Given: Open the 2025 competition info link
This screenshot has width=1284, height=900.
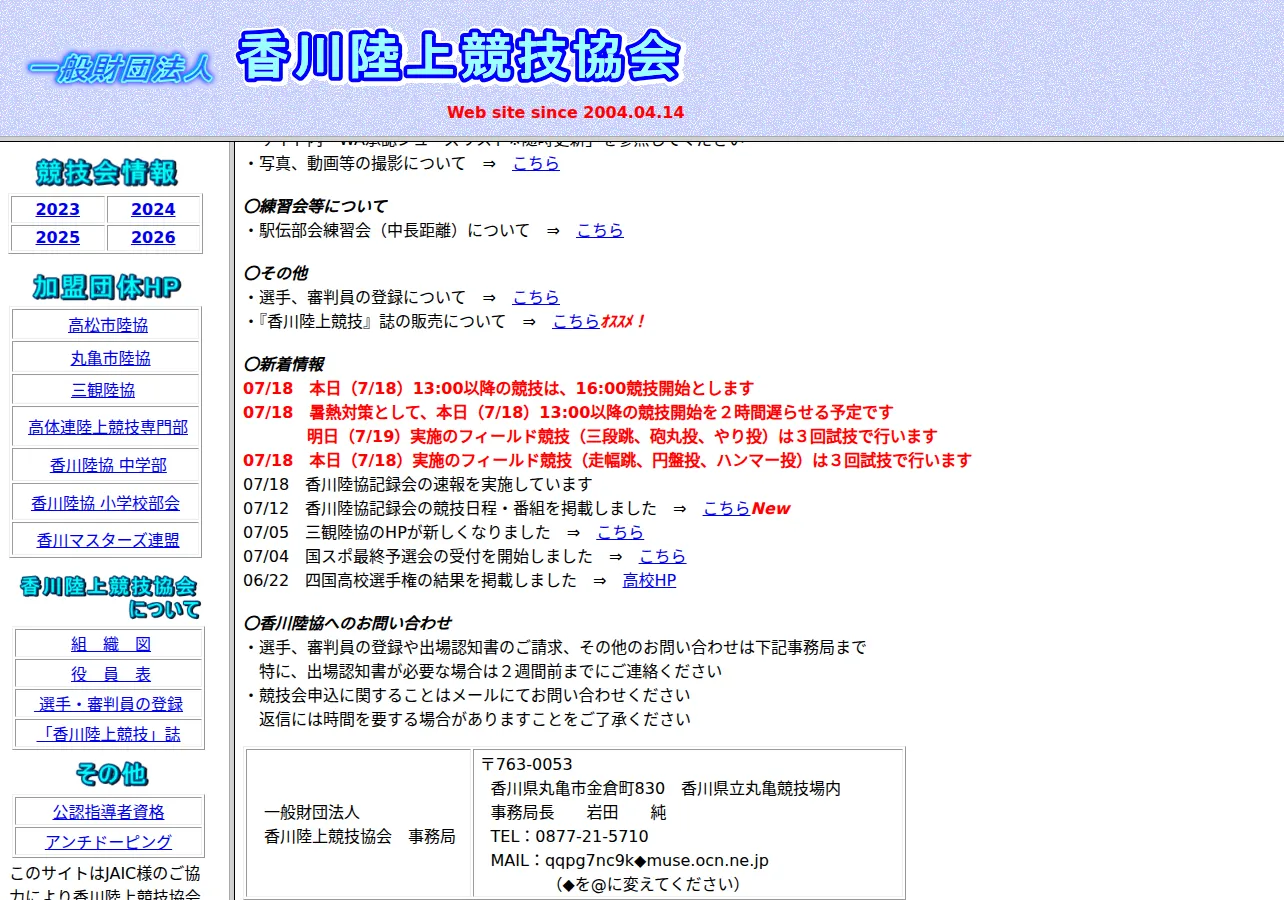Looking at the screenshot, I should 58,237.
